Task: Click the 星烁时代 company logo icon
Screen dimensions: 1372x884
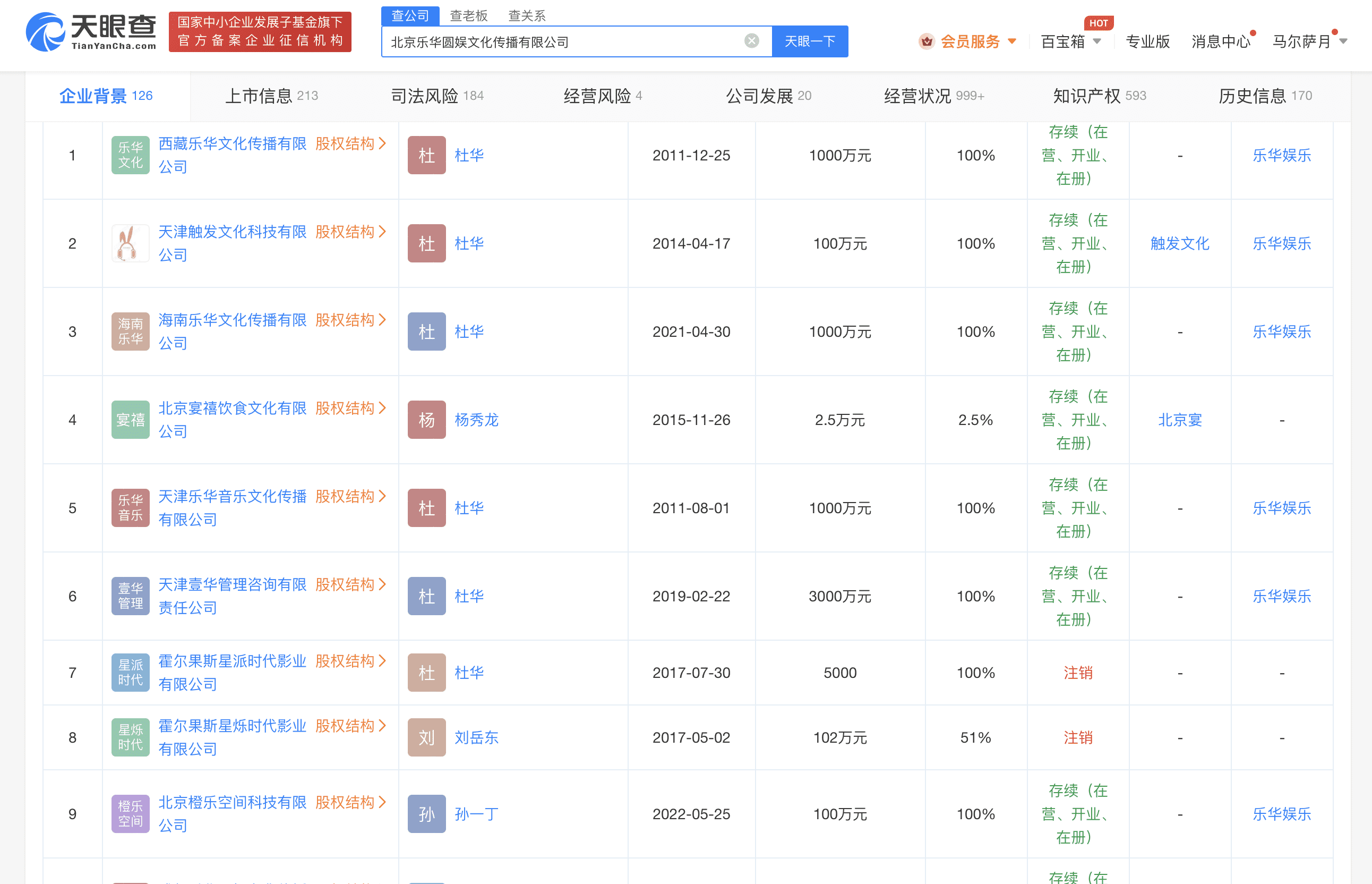Action: pyautogui.click(x=130, y=737)
